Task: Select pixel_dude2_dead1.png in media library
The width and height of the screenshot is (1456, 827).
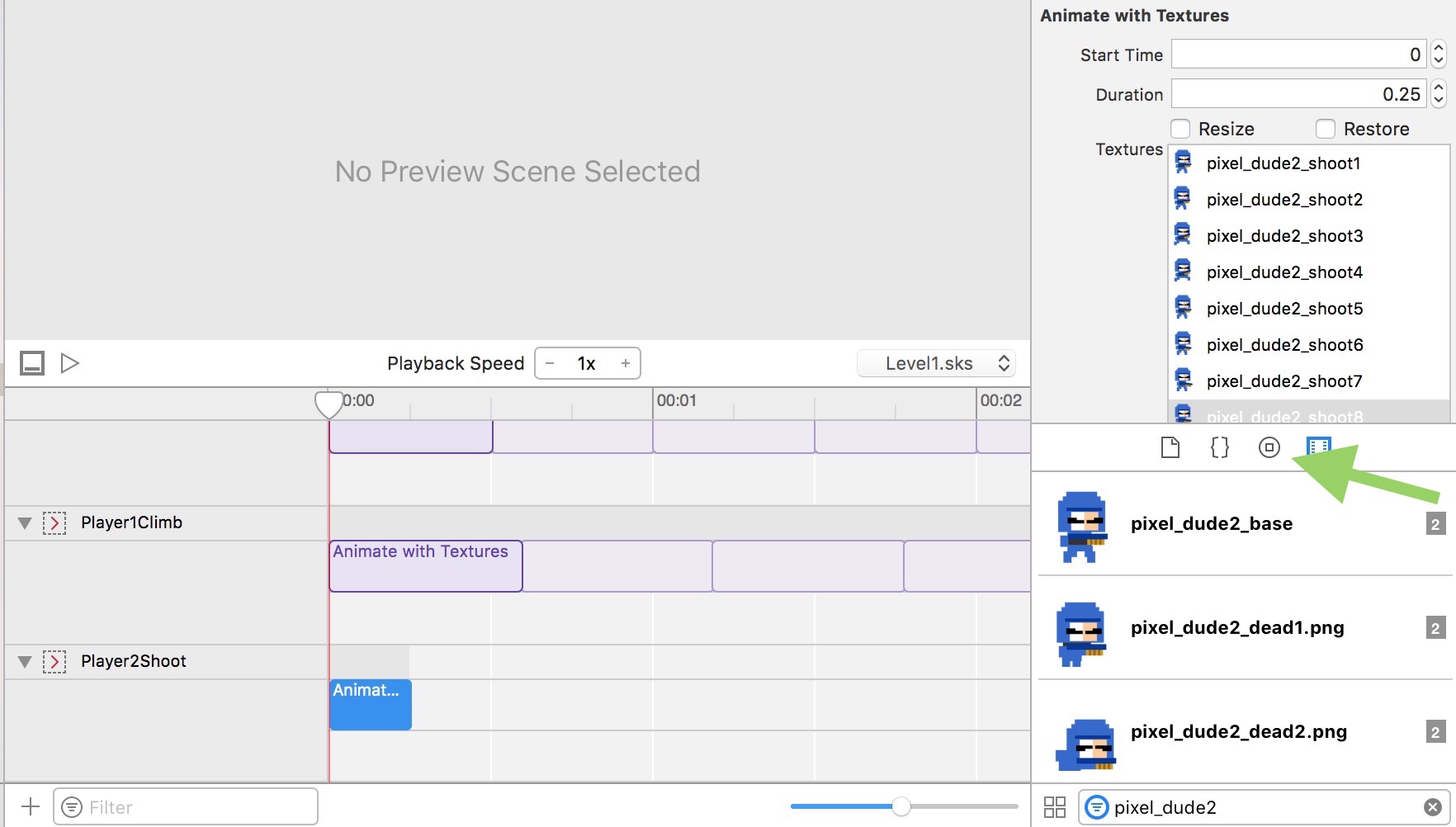Action: [x=1236, y=628]
